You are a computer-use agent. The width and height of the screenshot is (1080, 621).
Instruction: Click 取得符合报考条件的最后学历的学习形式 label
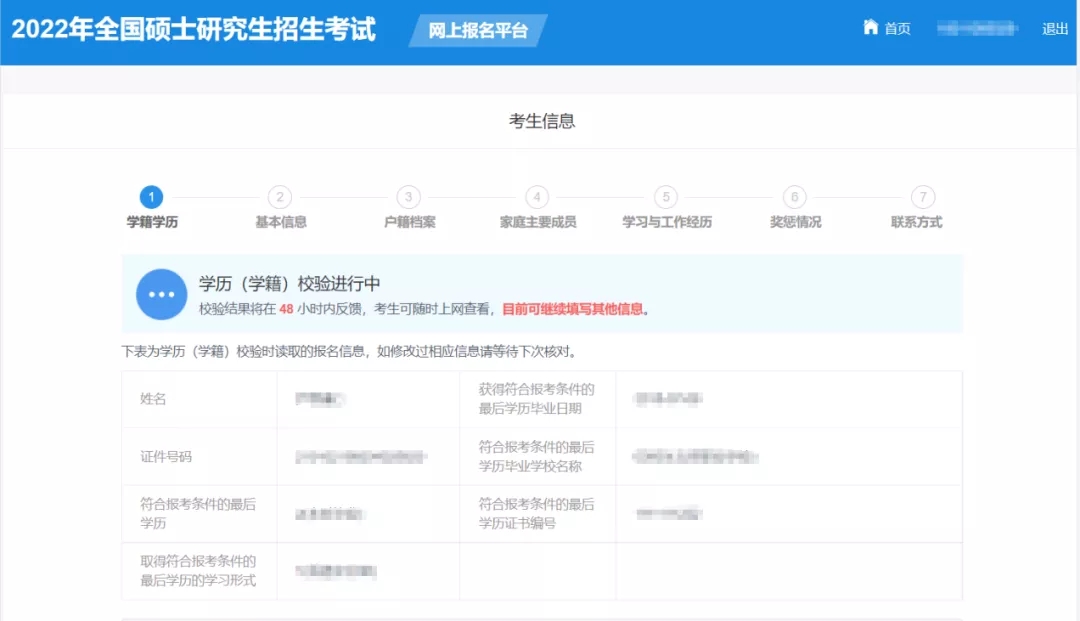click(x=198, y=571)
